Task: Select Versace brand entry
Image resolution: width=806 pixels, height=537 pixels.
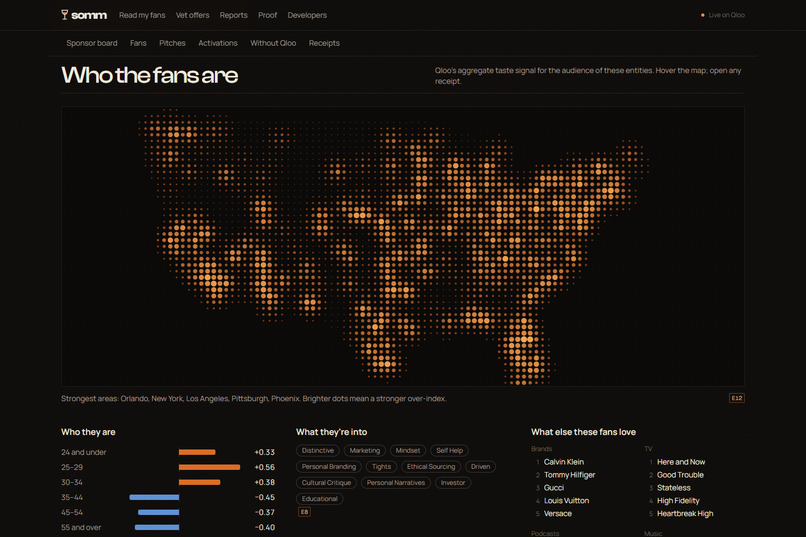Action: coord(558,513)
